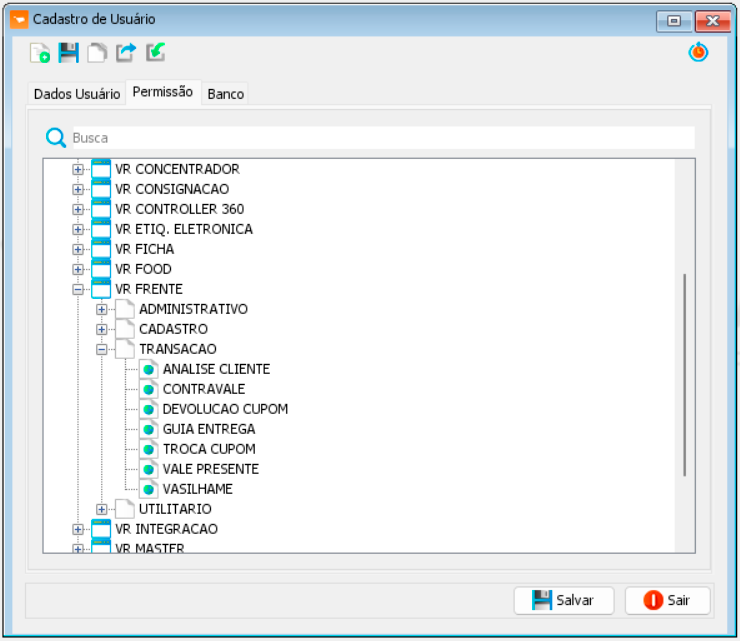Click the blank copy page toolbar icon
The height and width of the screenshot is (641, 740).
(x=97, y=54)
